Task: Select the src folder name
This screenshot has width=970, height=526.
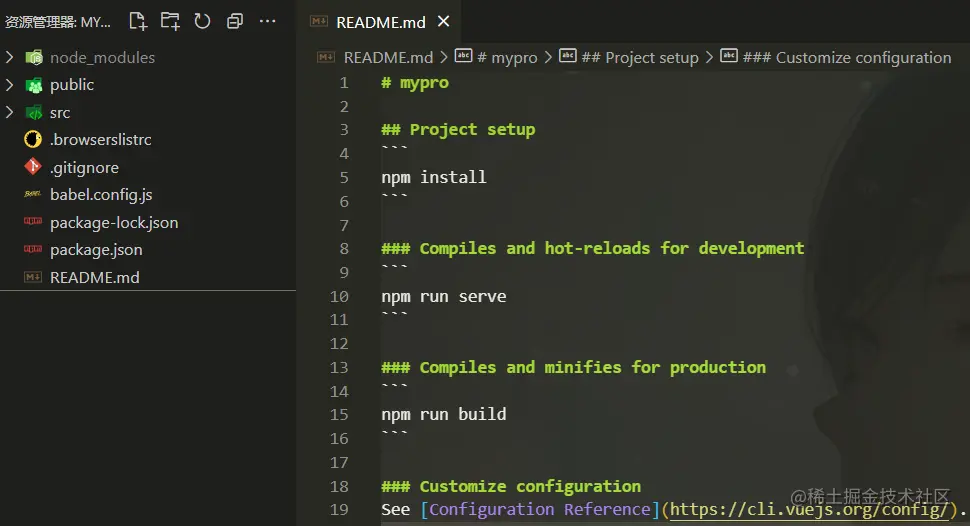Action: pyautogui.click(x=60, y=113)
